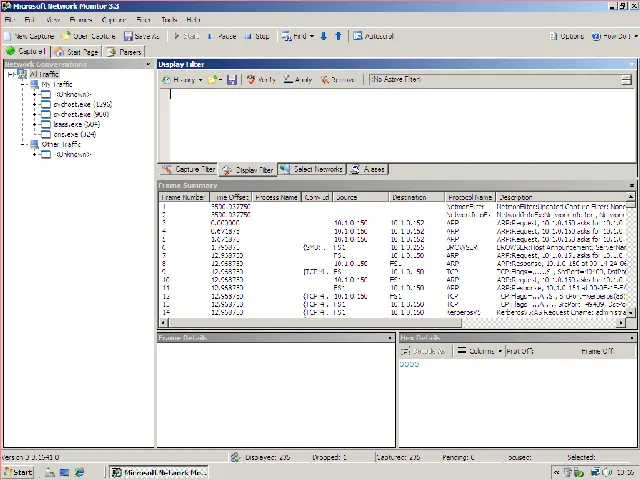
Task: Select the dns.exe conversation item
Action: 75,135
